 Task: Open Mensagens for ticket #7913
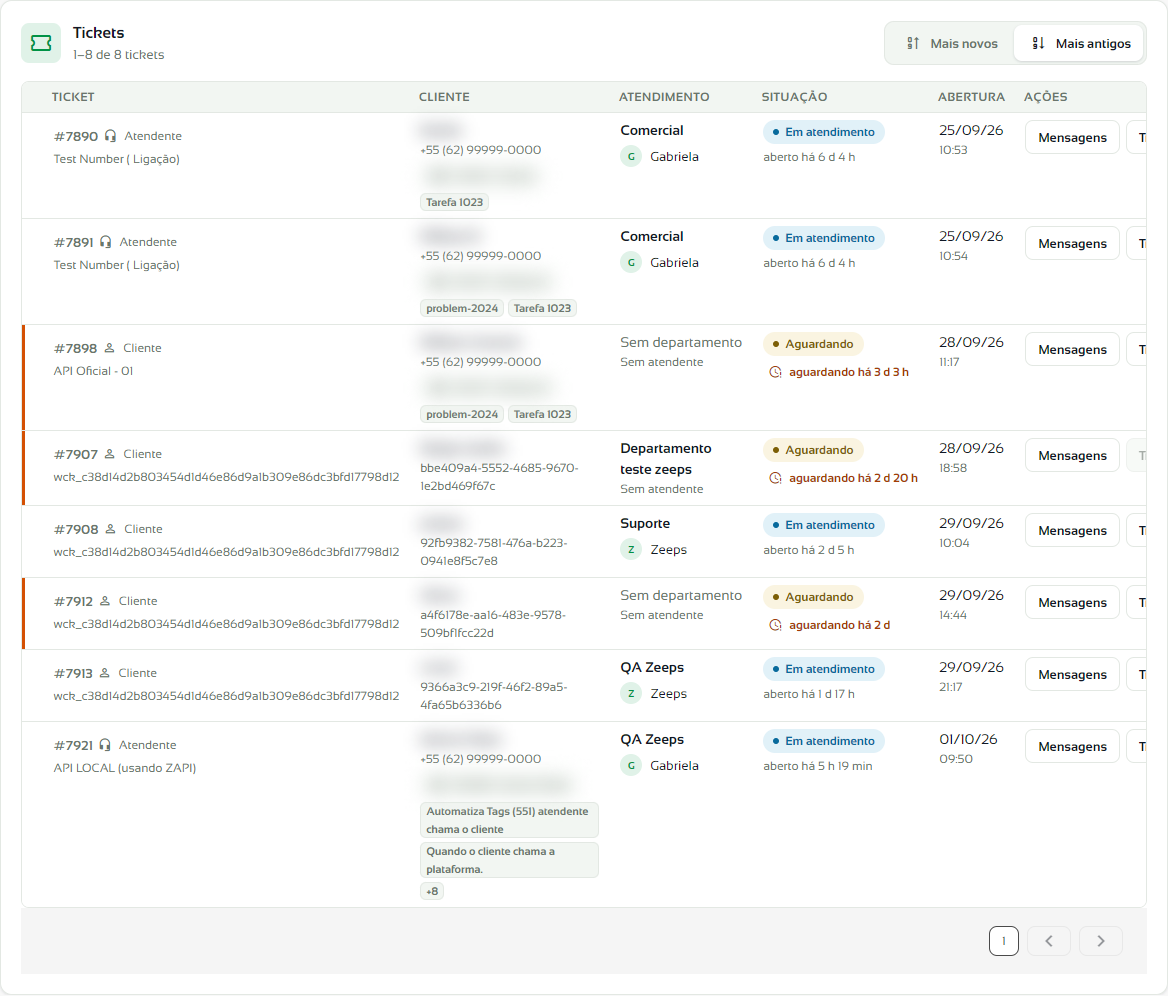click(x=1072, y=674)
